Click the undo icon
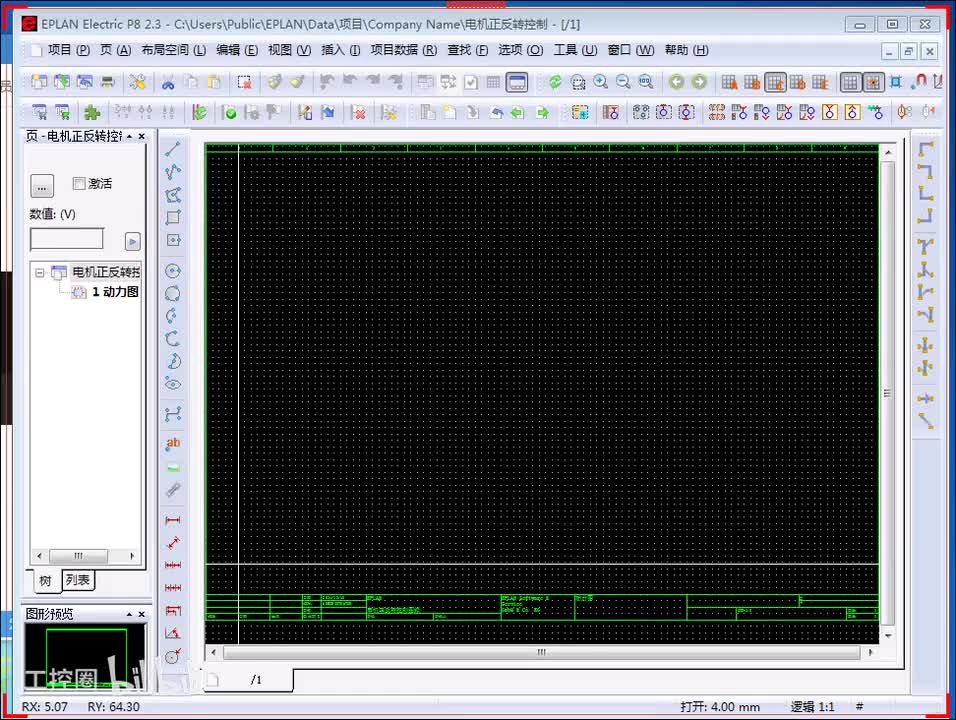Screen dimensions: 956x720 coord(327,82)
